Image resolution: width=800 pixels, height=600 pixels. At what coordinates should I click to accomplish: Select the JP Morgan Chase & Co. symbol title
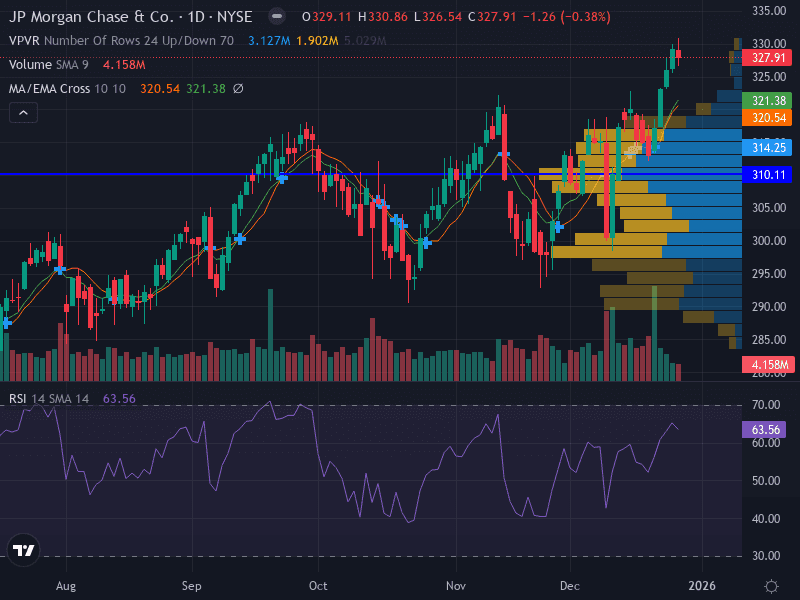pos(91,17)
